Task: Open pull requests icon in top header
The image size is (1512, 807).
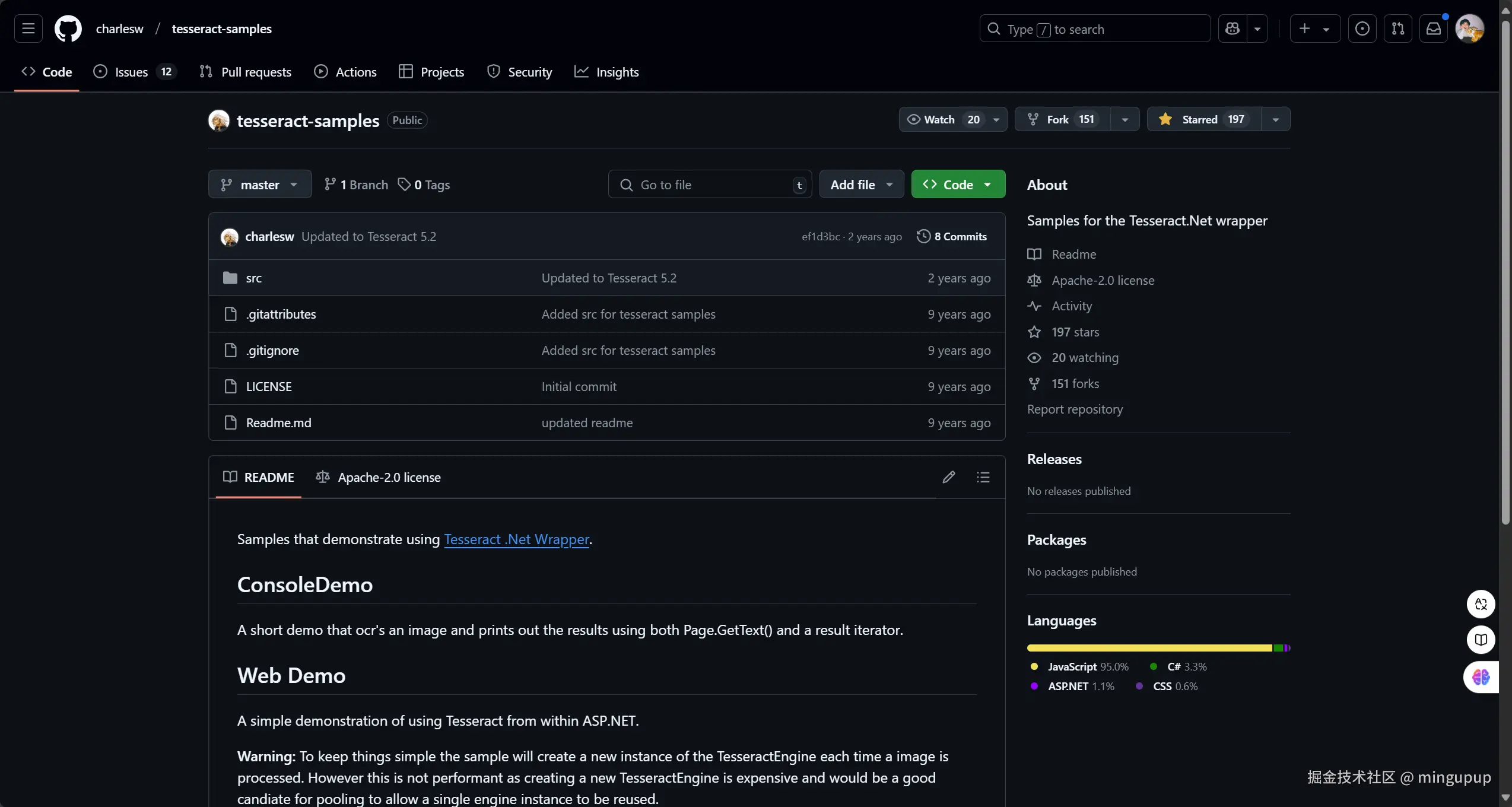Action: coord(1397,28)
